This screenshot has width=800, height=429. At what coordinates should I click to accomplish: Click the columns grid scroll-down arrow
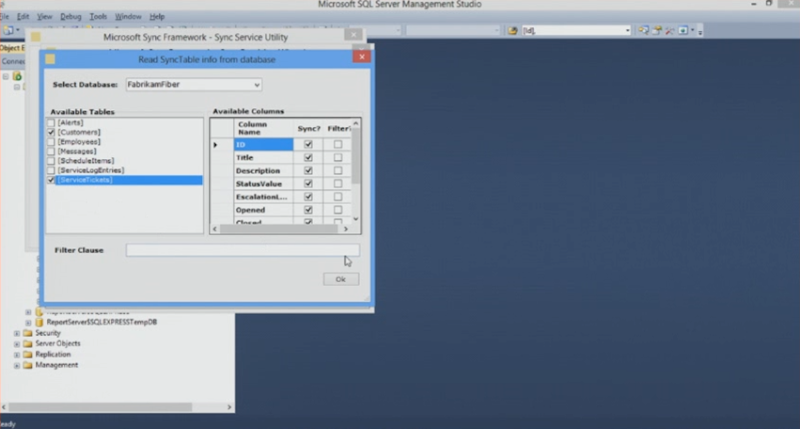356,219
